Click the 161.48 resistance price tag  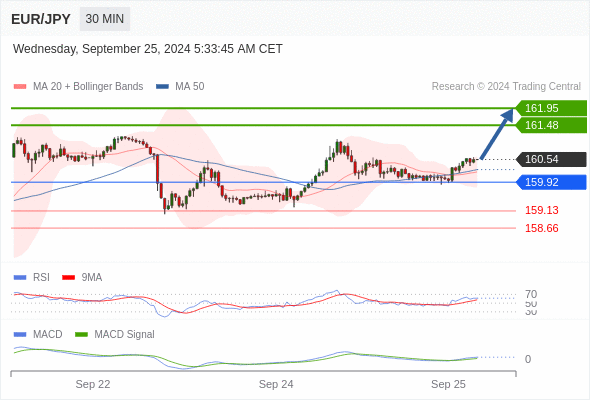coord(551,125)
